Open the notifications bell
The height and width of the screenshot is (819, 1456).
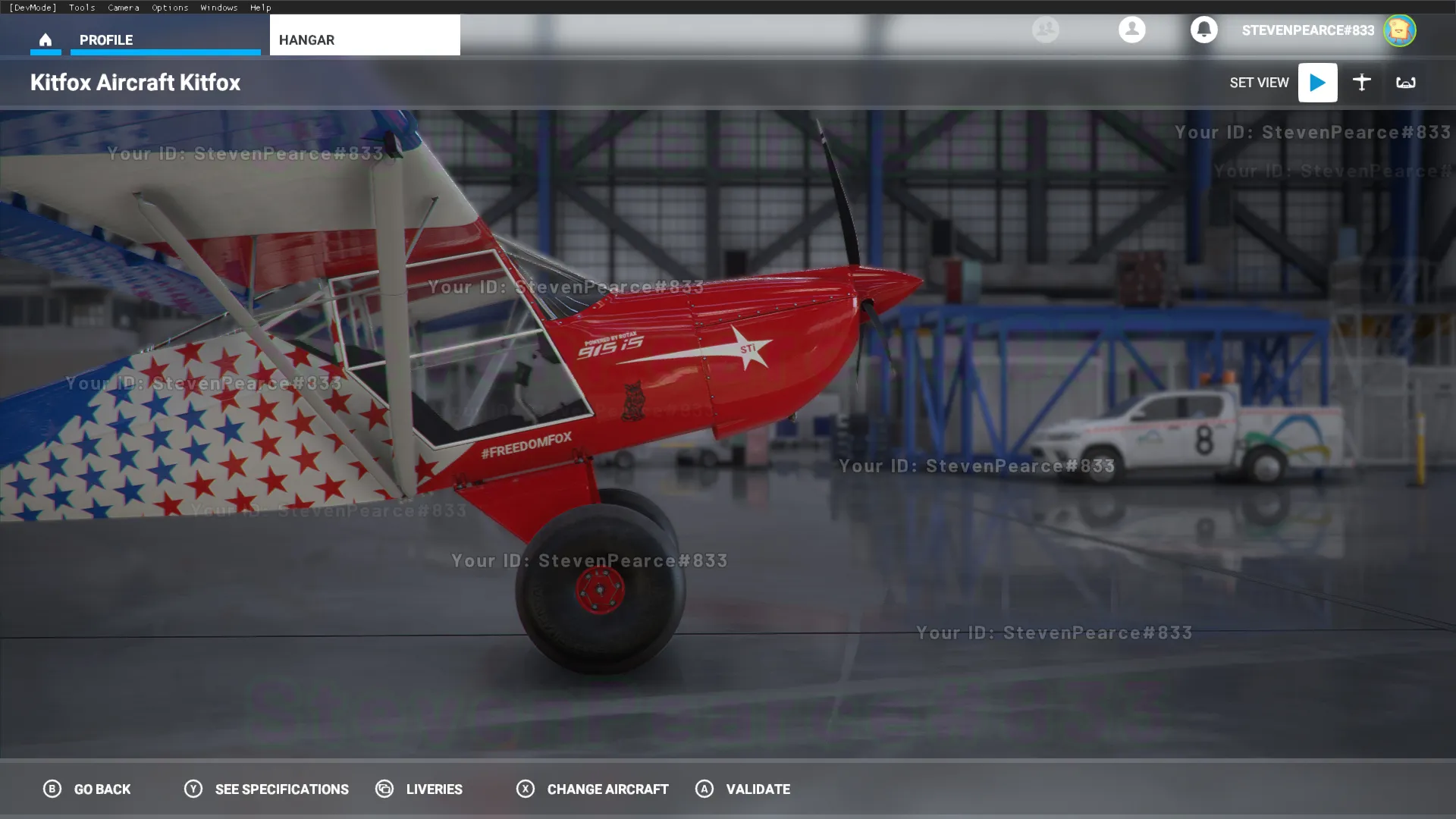click(1203, 30)
